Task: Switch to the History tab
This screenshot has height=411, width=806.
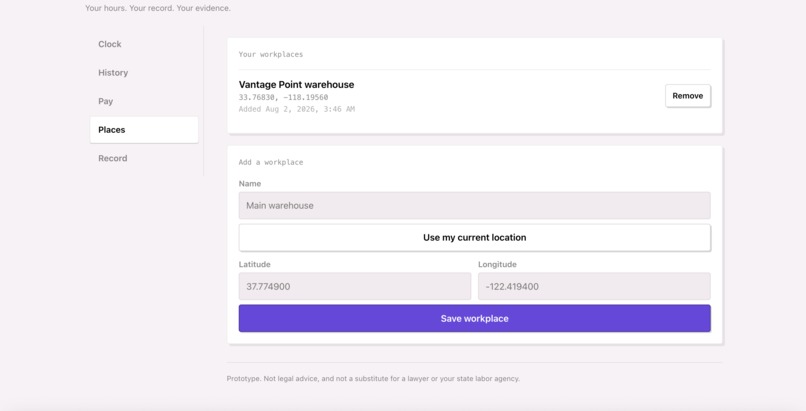Action: pos(144,73)
